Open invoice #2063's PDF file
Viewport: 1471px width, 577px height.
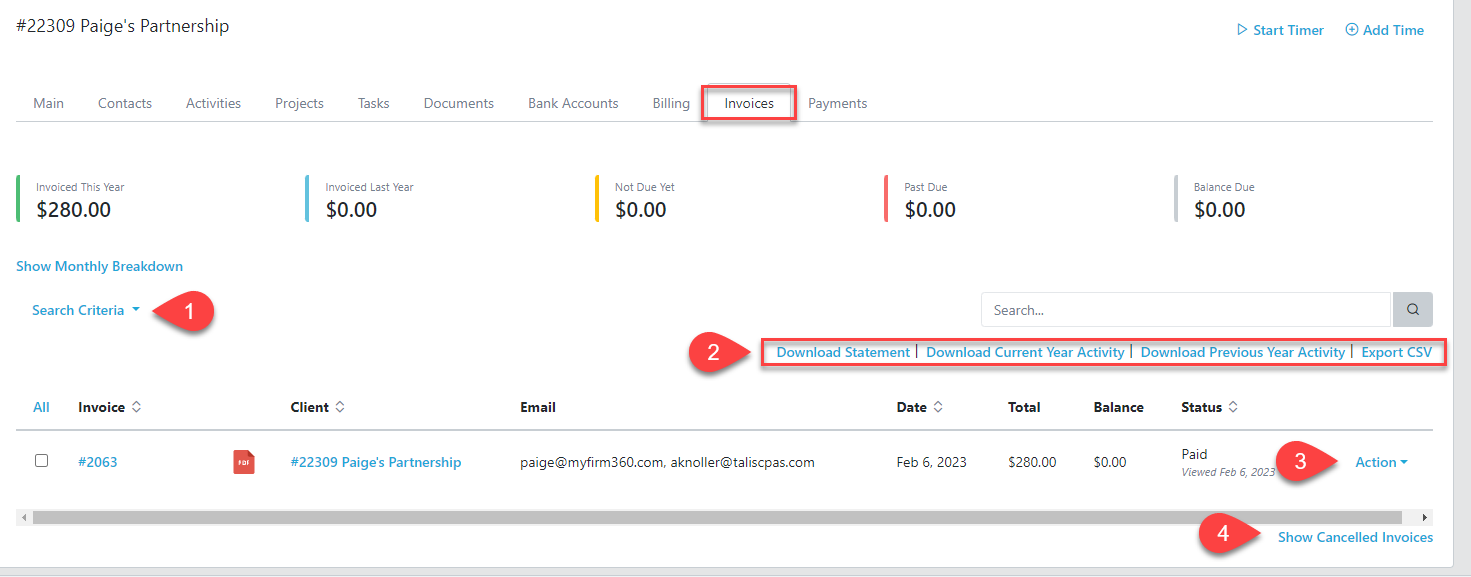click(243, 461)
